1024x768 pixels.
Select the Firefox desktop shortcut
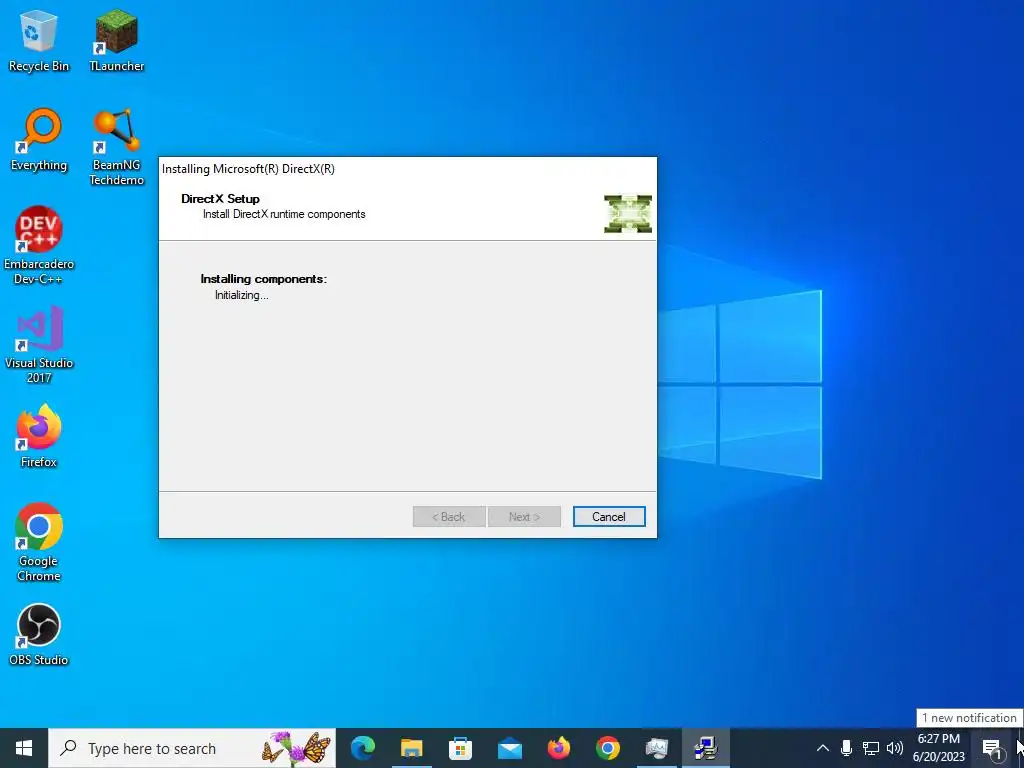[x=39, y=436]
